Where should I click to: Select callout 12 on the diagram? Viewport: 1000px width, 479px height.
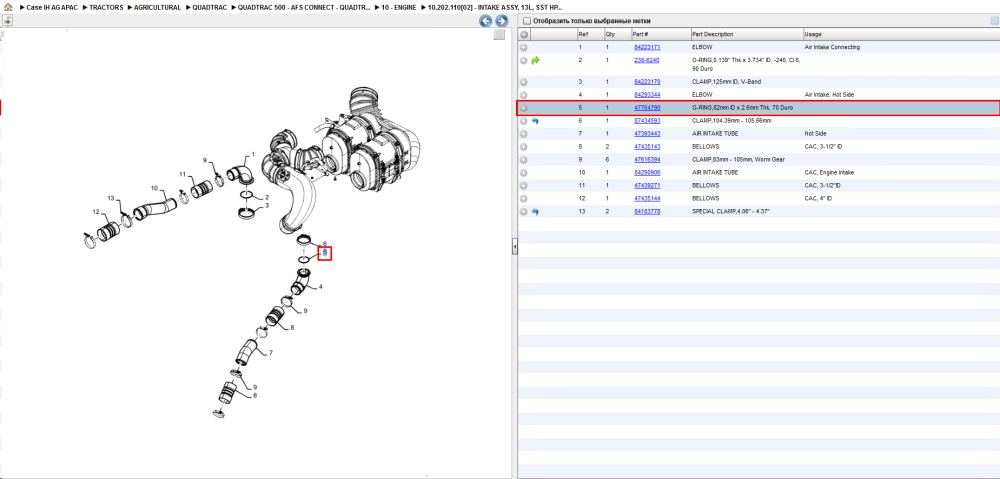(x=96, y=212)
